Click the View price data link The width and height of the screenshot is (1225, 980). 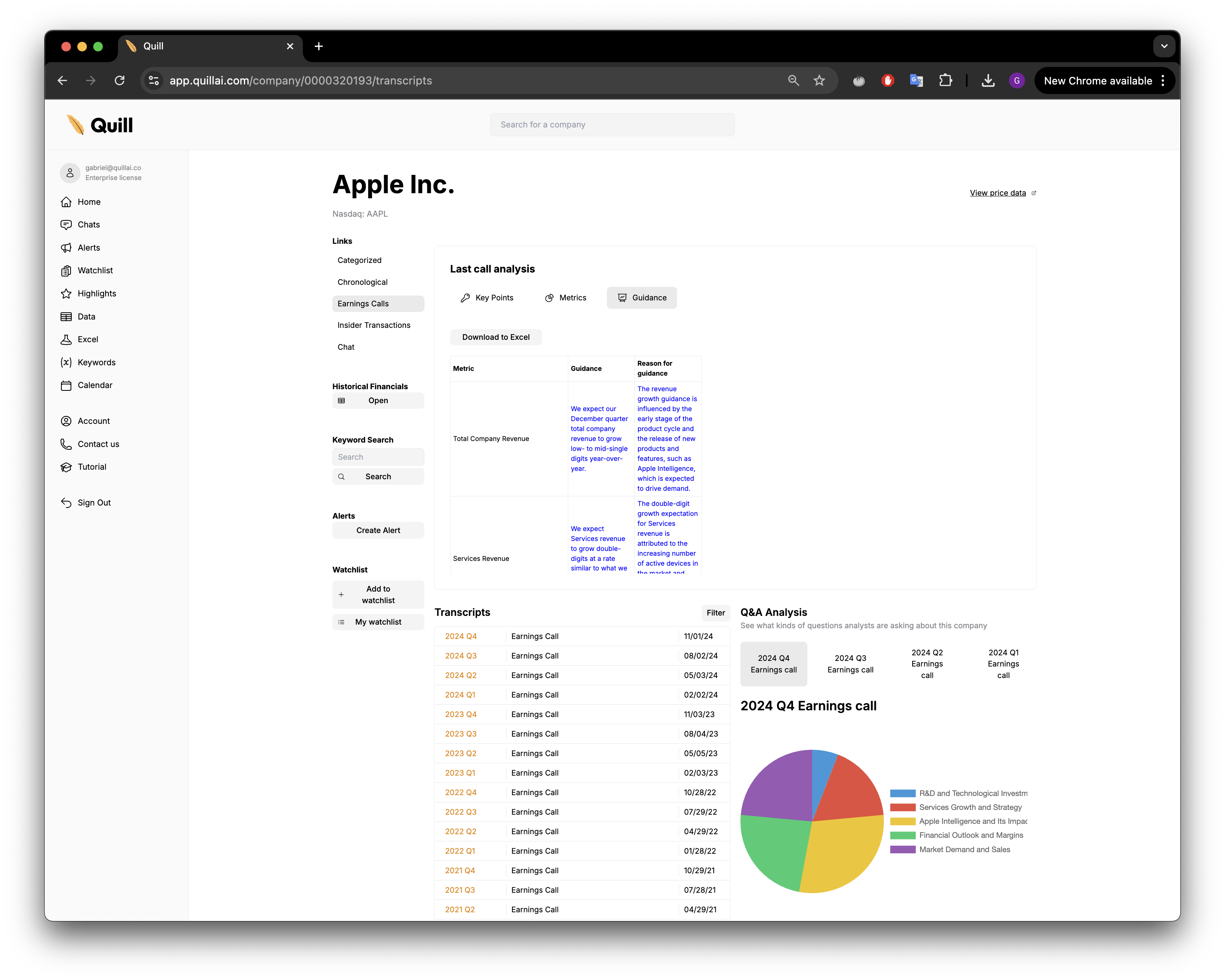(998, 192)
